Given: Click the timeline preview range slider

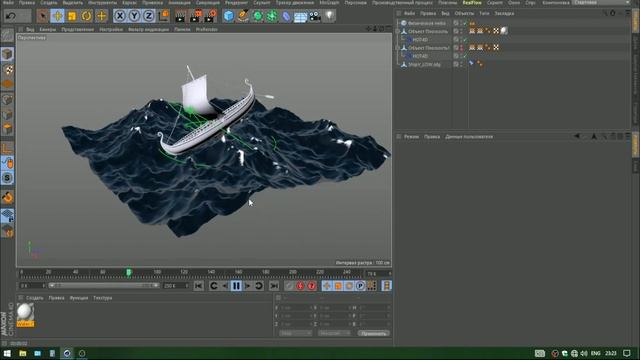Looking at the screenshot, I should pyautogui.click(x=104, y=286).
